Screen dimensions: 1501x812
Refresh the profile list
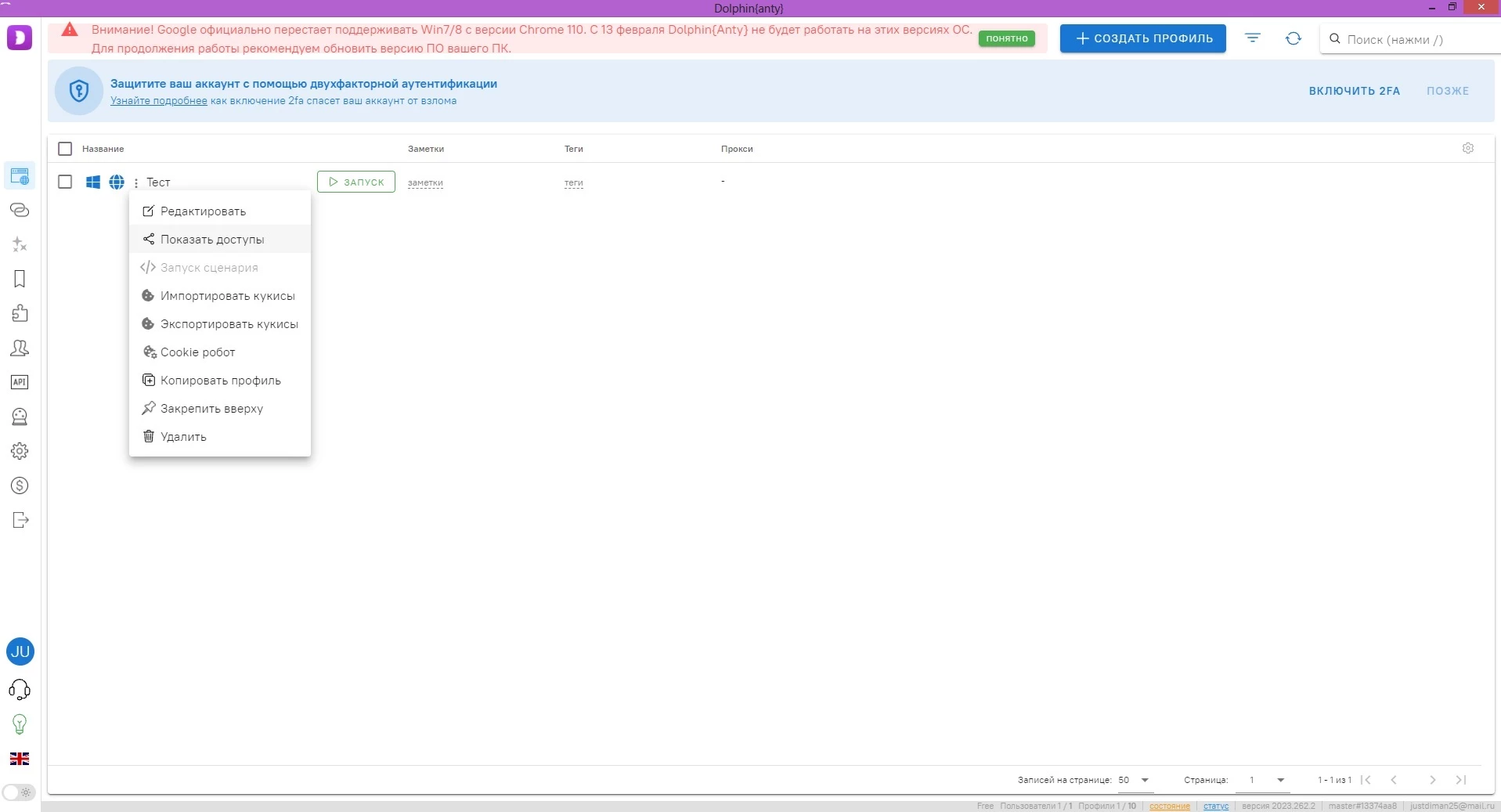[x=1294, y=38]
